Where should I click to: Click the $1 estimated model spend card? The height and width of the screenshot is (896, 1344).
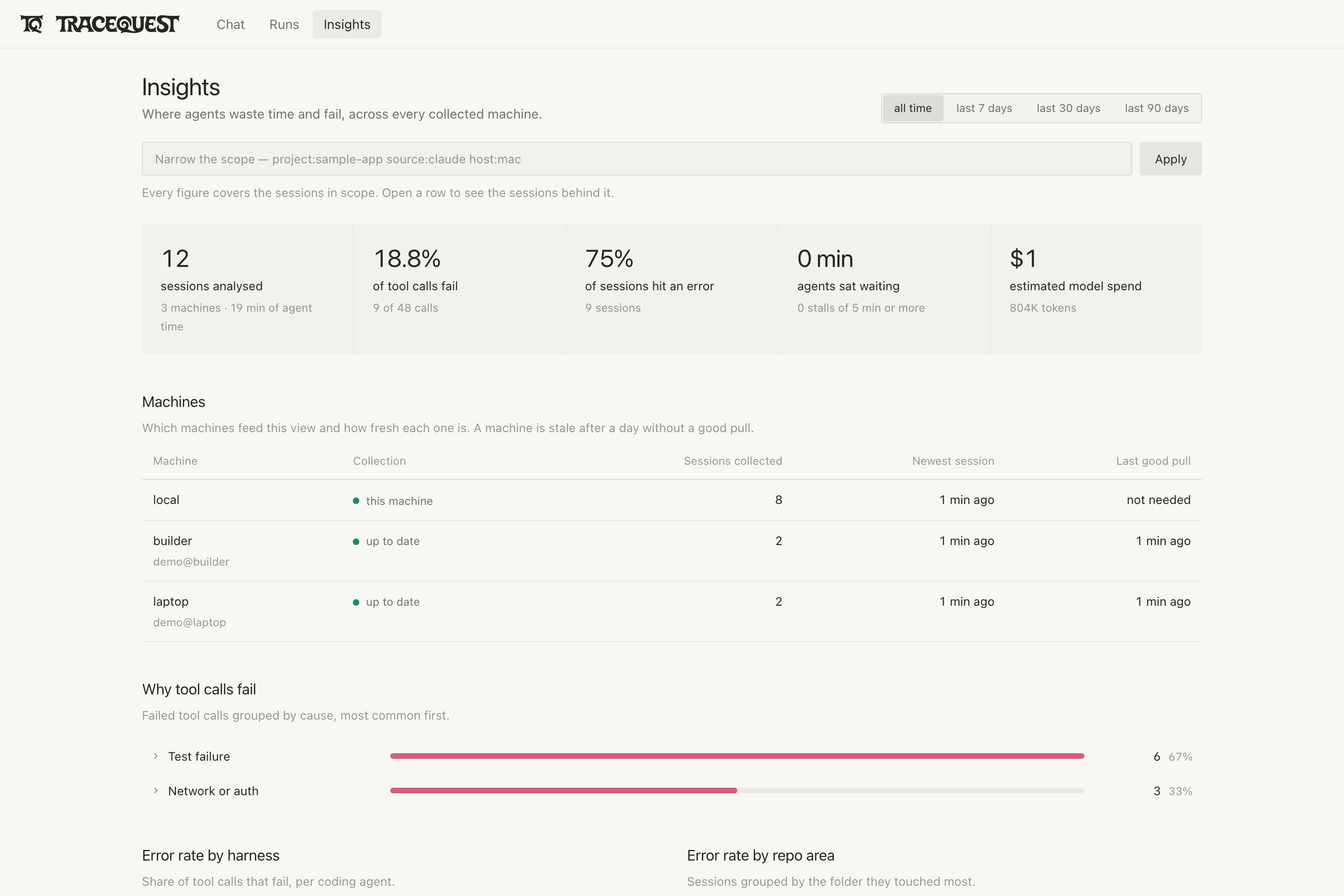tap(1097, 289)
